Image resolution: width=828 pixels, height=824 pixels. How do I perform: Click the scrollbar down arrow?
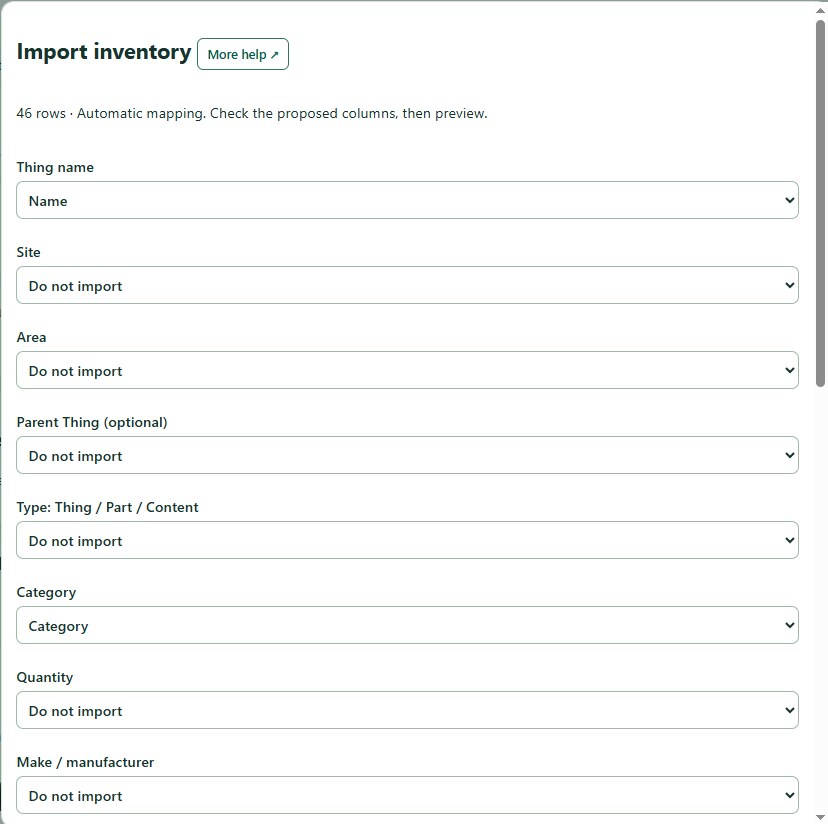coord(820,818)
